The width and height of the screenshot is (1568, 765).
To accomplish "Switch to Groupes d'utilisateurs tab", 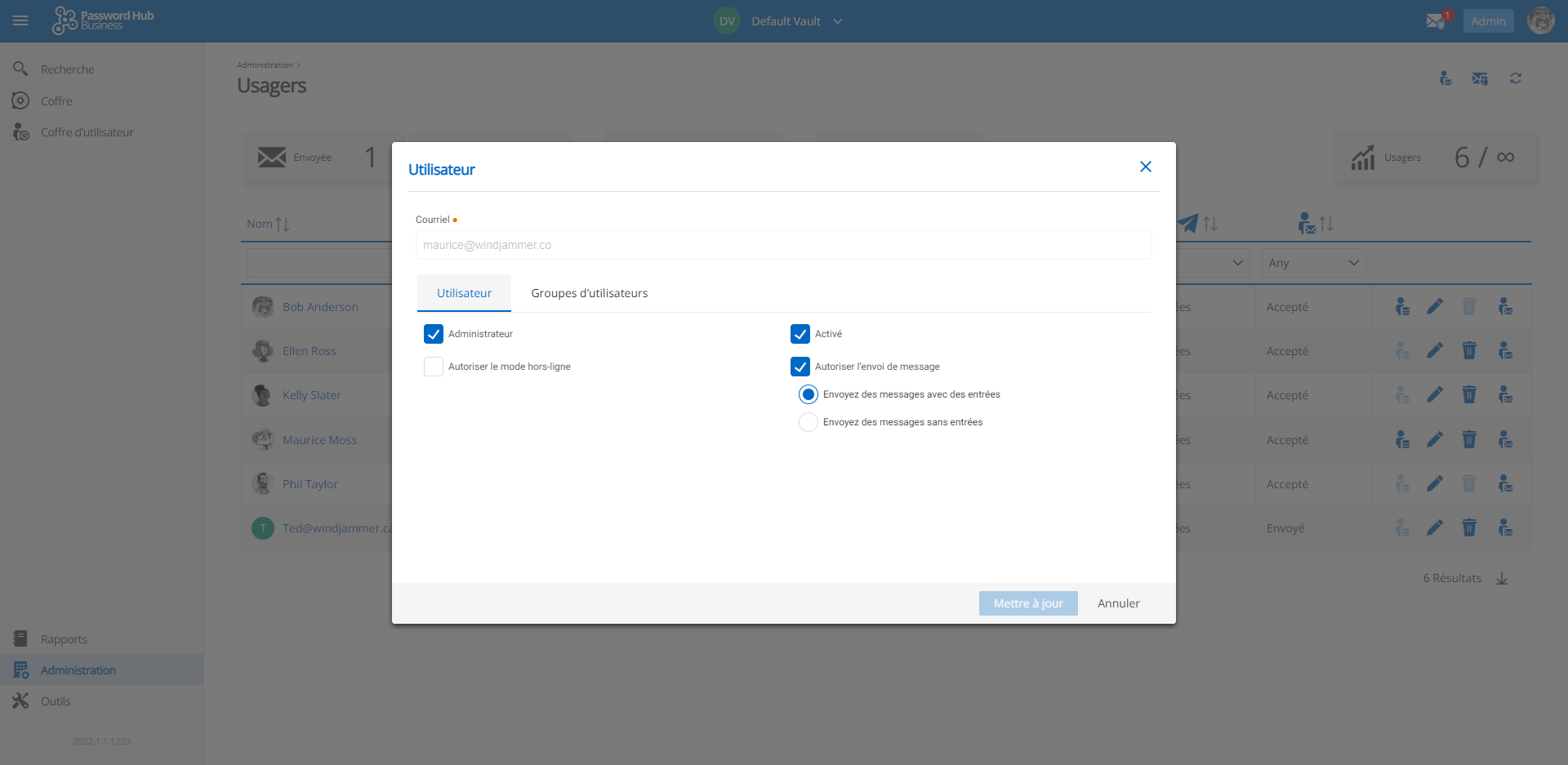I will pyautogui.click(x=589, y=293).
